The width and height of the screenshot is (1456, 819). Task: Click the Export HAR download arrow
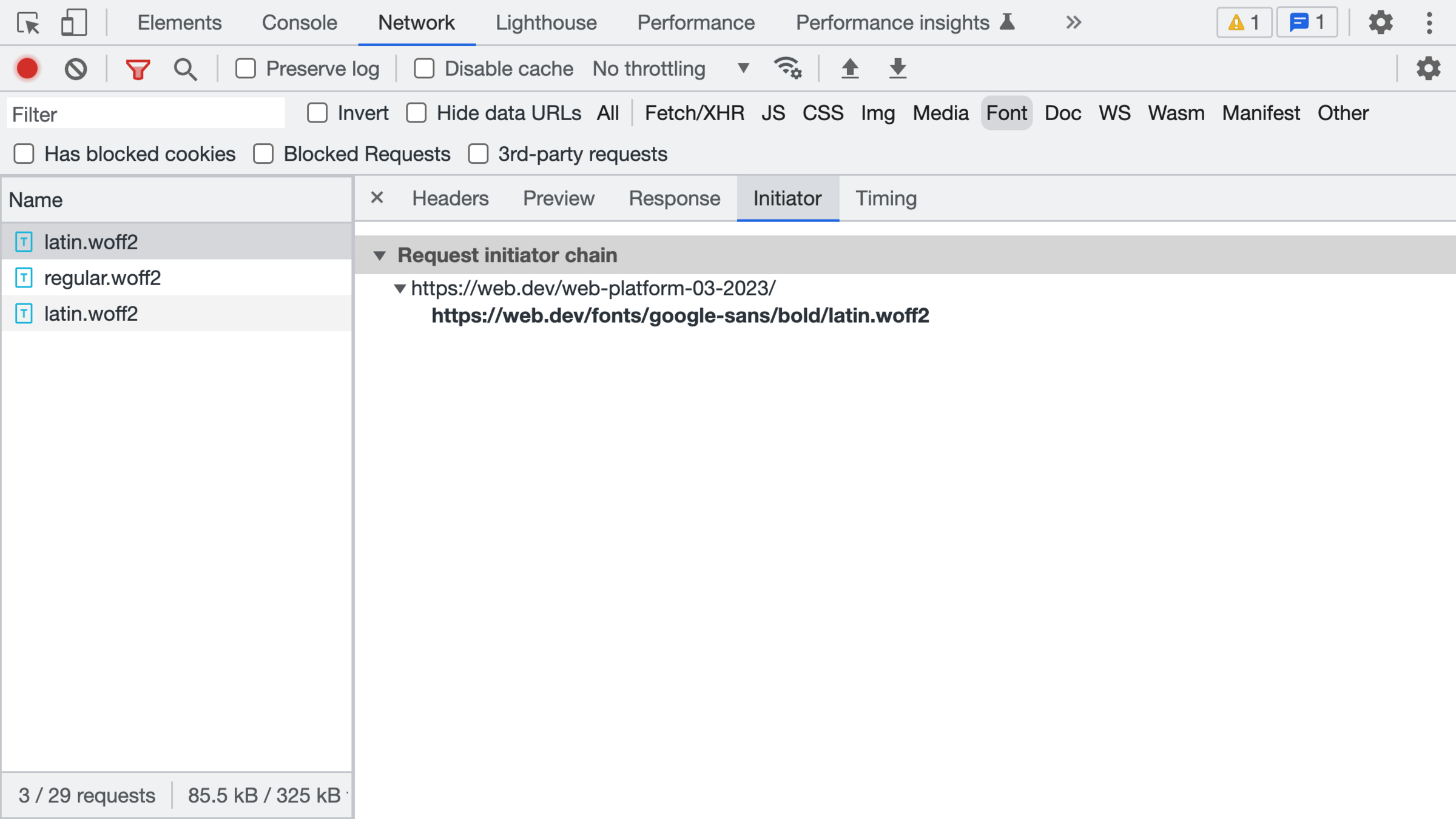[897, 69]
